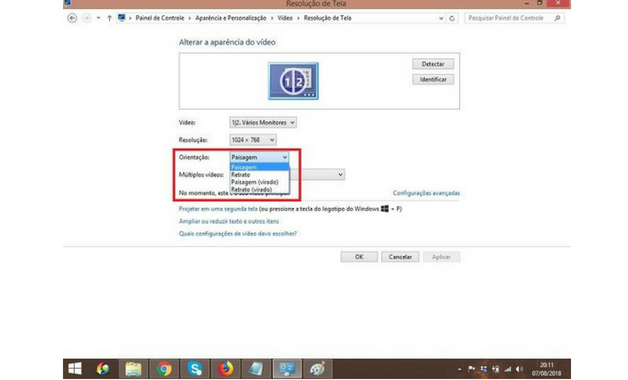Screen dimensions: 628x380
Task: Click the Aplicar button
Action: coord(441,257)
